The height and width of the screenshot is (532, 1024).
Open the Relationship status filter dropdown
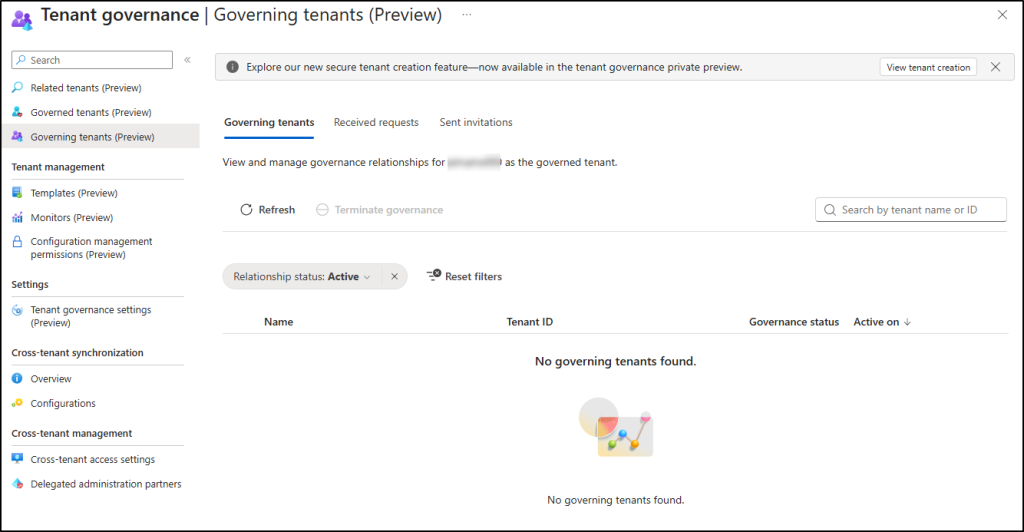pyautogui.click(x=302, y=277)
